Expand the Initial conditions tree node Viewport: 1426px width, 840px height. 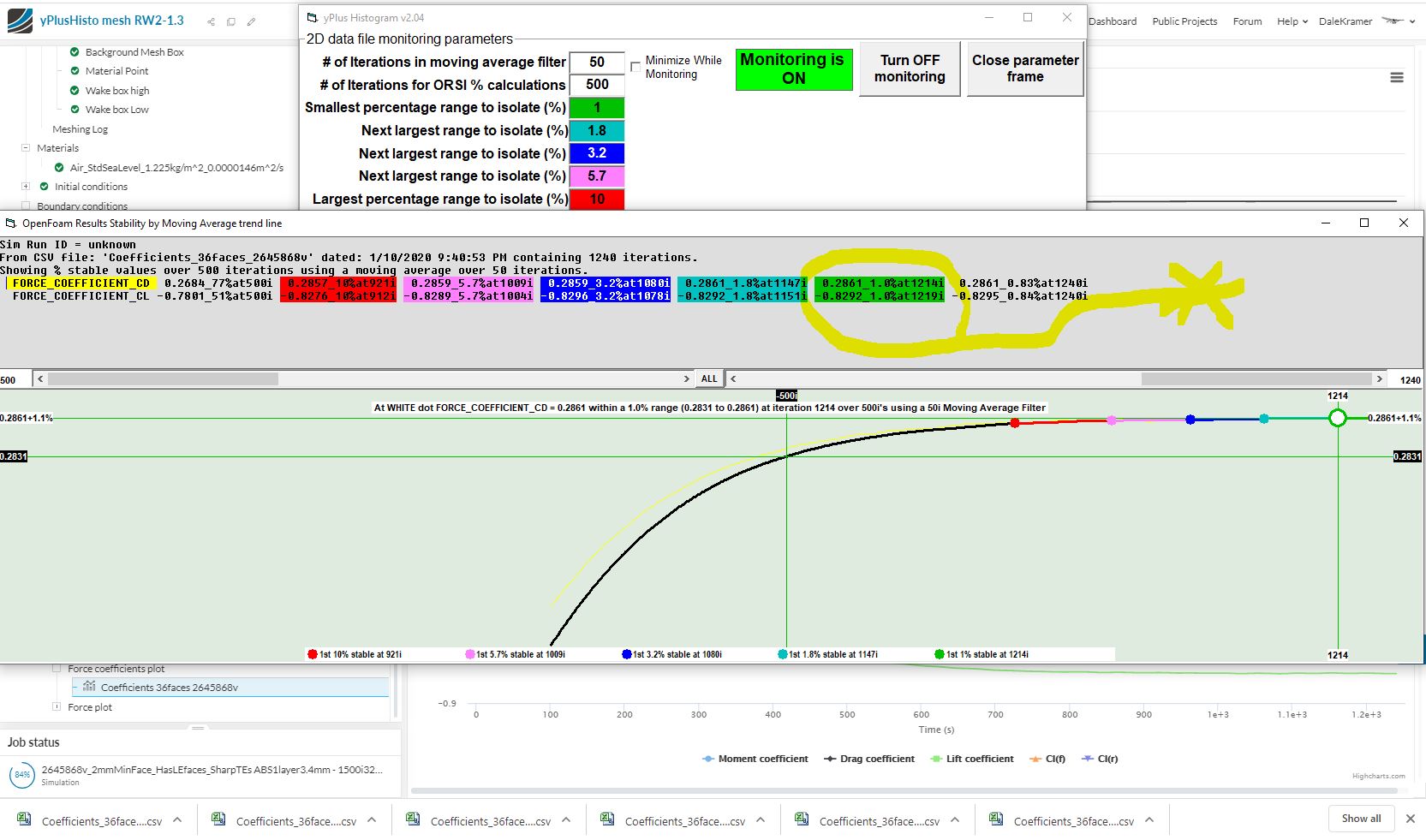pos(26,187)
